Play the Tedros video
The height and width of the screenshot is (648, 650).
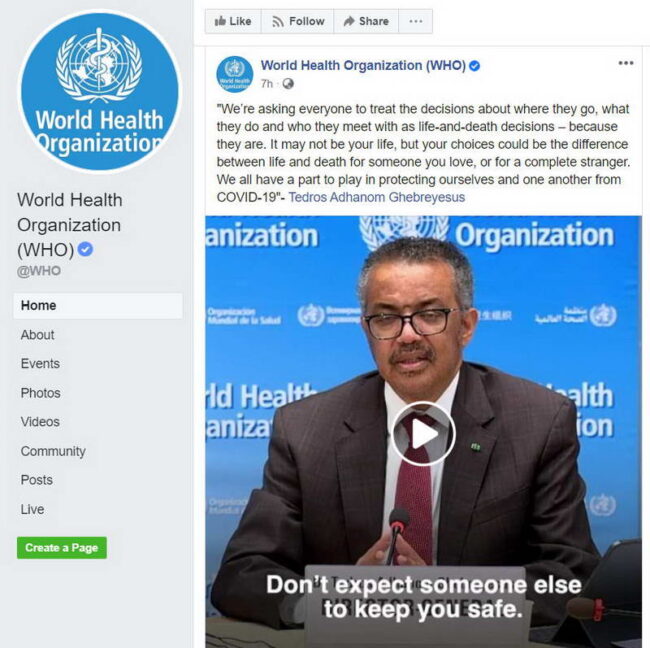tap(423, 434)
